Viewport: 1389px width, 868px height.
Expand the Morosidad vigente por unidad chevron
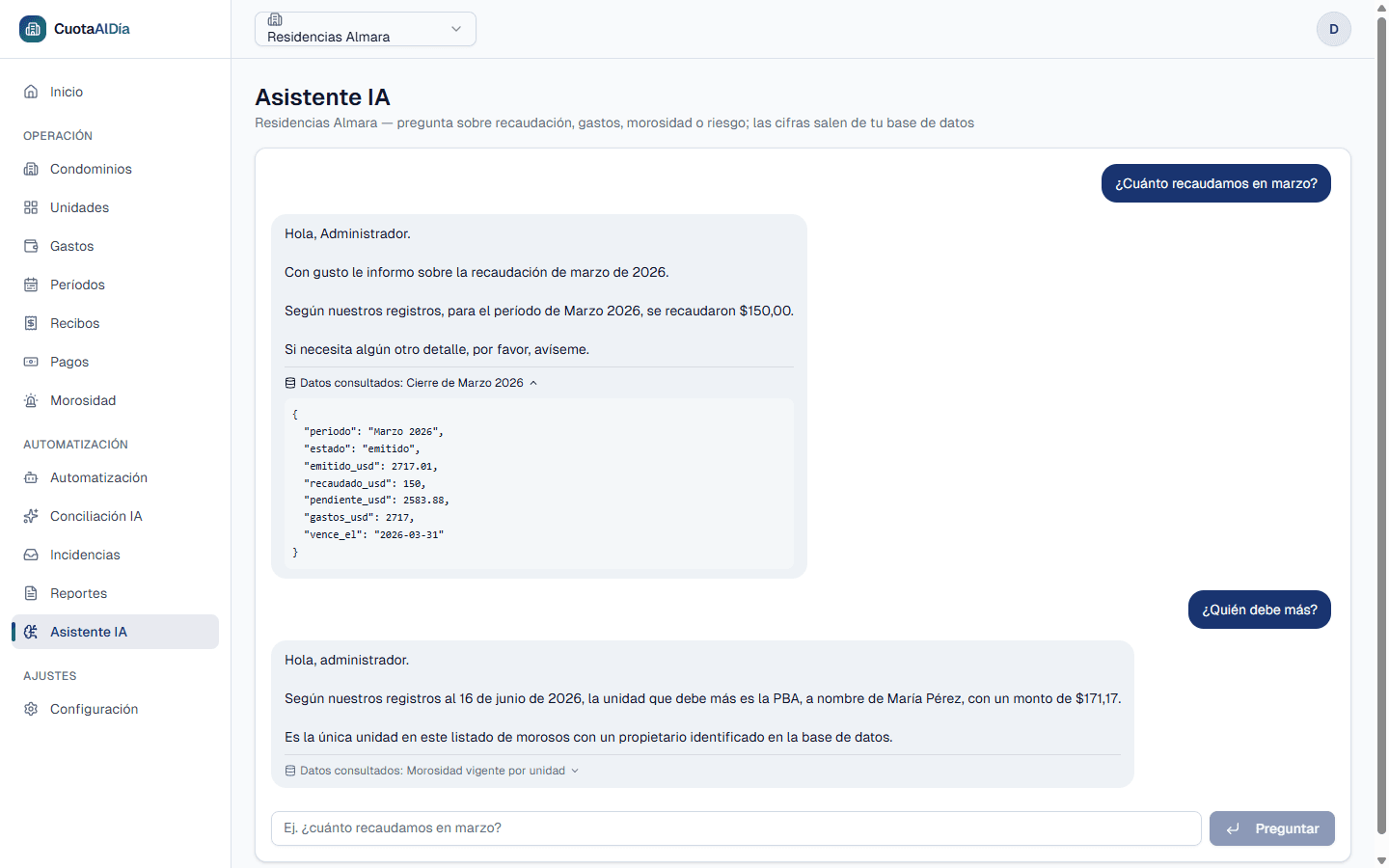(575, 771)
